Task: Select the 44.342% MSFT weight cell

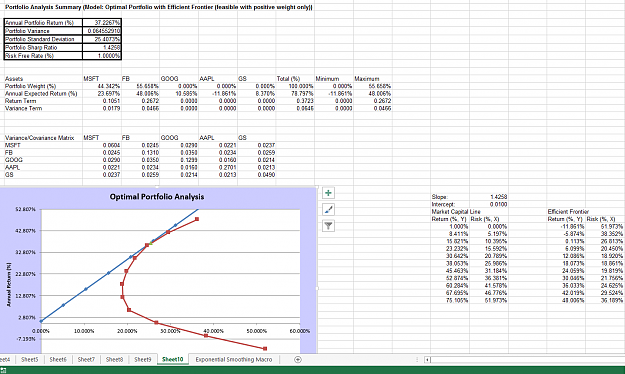Action: click(x=102, y=86)
